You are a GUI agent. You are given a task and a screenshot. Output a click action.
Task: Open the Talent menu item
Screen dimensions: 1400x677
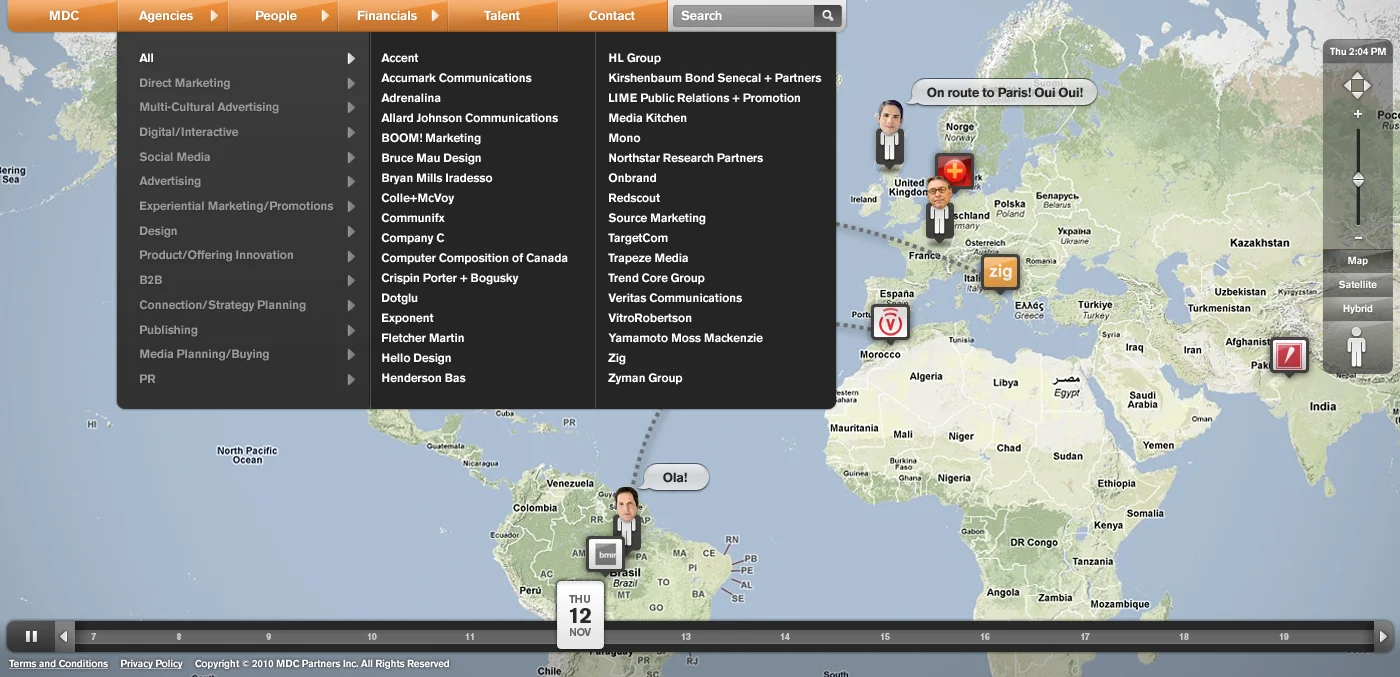click(502, 16)
